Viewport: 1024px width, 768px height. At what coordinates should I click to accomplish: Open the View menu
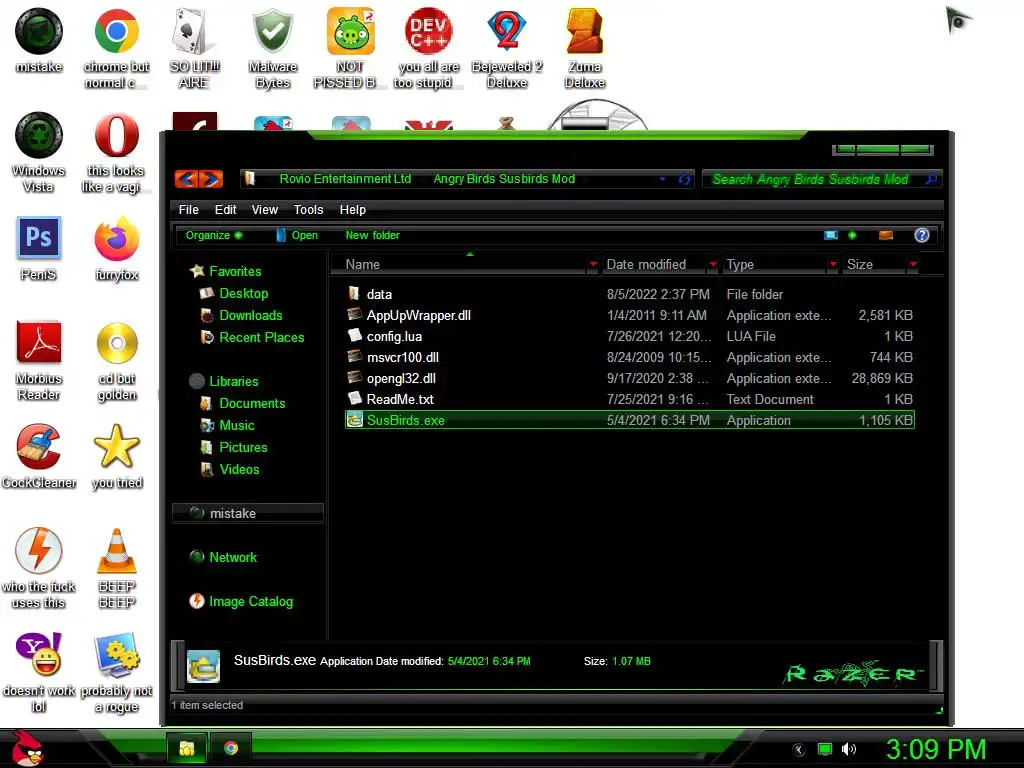click(264, 210)
